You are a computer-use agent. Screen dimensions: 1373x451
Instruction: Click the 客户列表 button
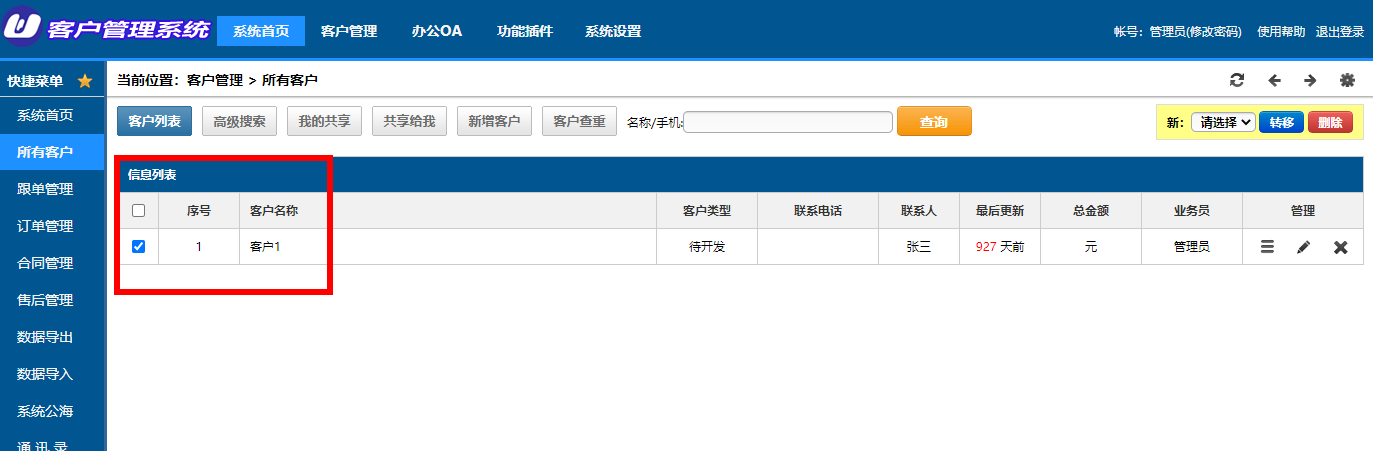(154, 121)
